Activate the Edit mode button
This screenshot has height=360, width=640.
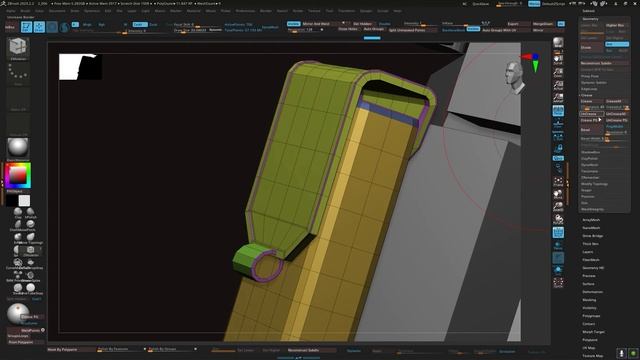click(x=27, y=27)
